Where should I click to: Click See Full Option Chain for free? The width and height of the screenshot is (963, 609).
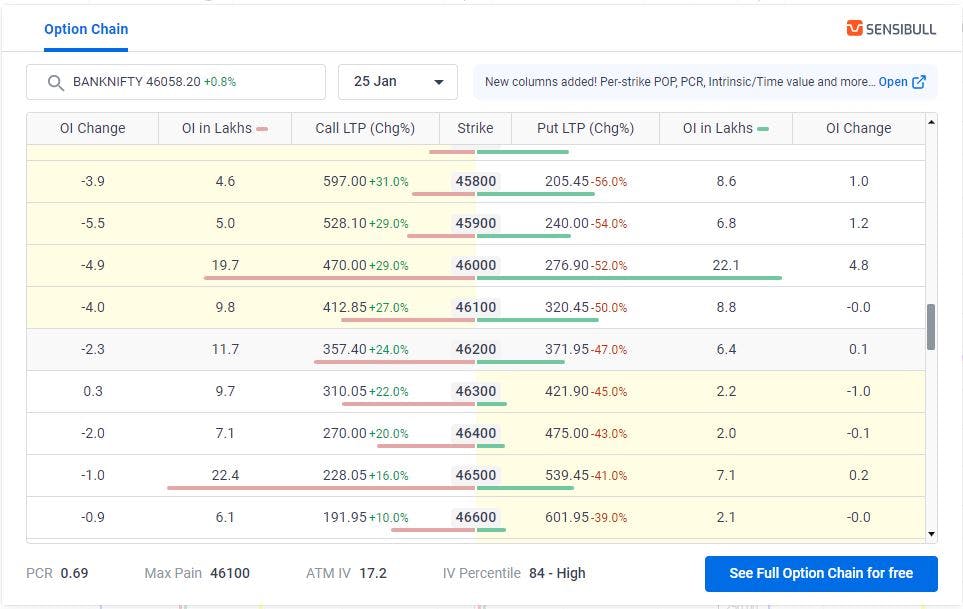tap(821, 573)
